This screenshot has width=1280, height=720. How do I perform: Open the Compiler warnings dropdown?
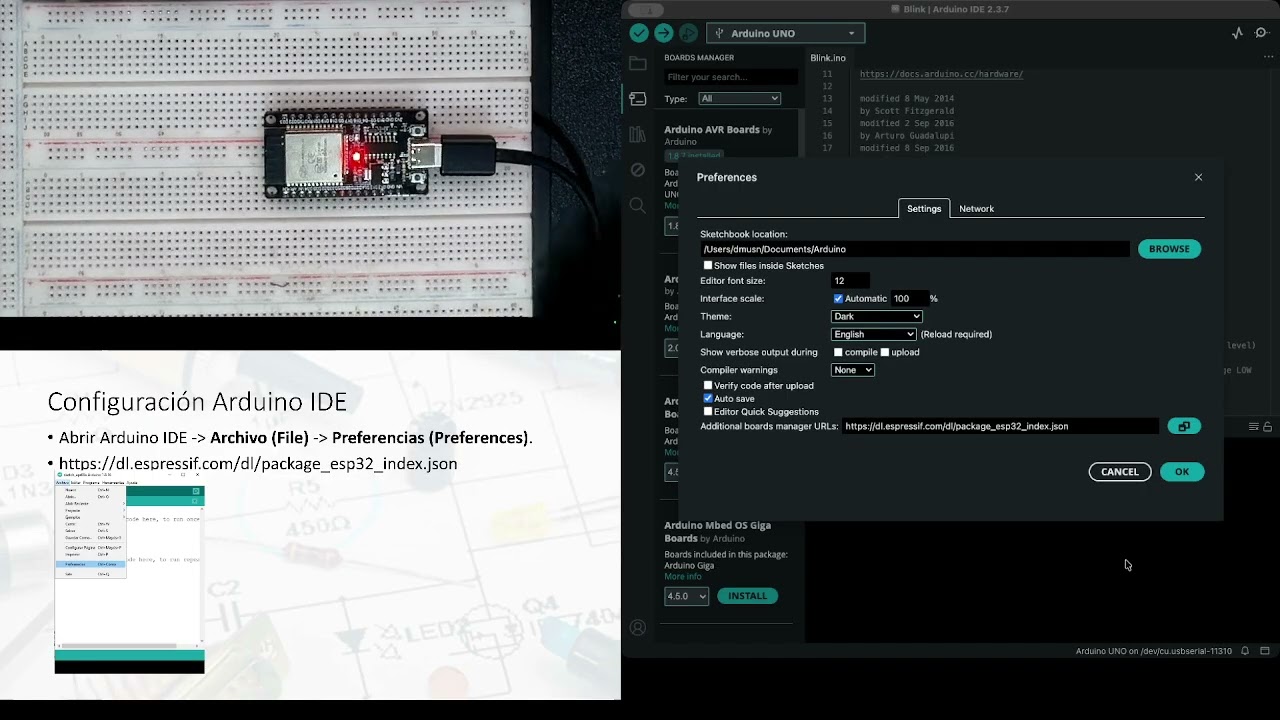pyautogui.click(x=852, y=370)
